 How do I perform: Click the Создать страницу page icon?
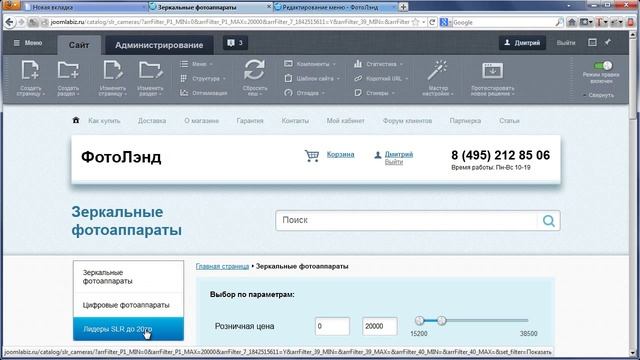pos(30,70)
